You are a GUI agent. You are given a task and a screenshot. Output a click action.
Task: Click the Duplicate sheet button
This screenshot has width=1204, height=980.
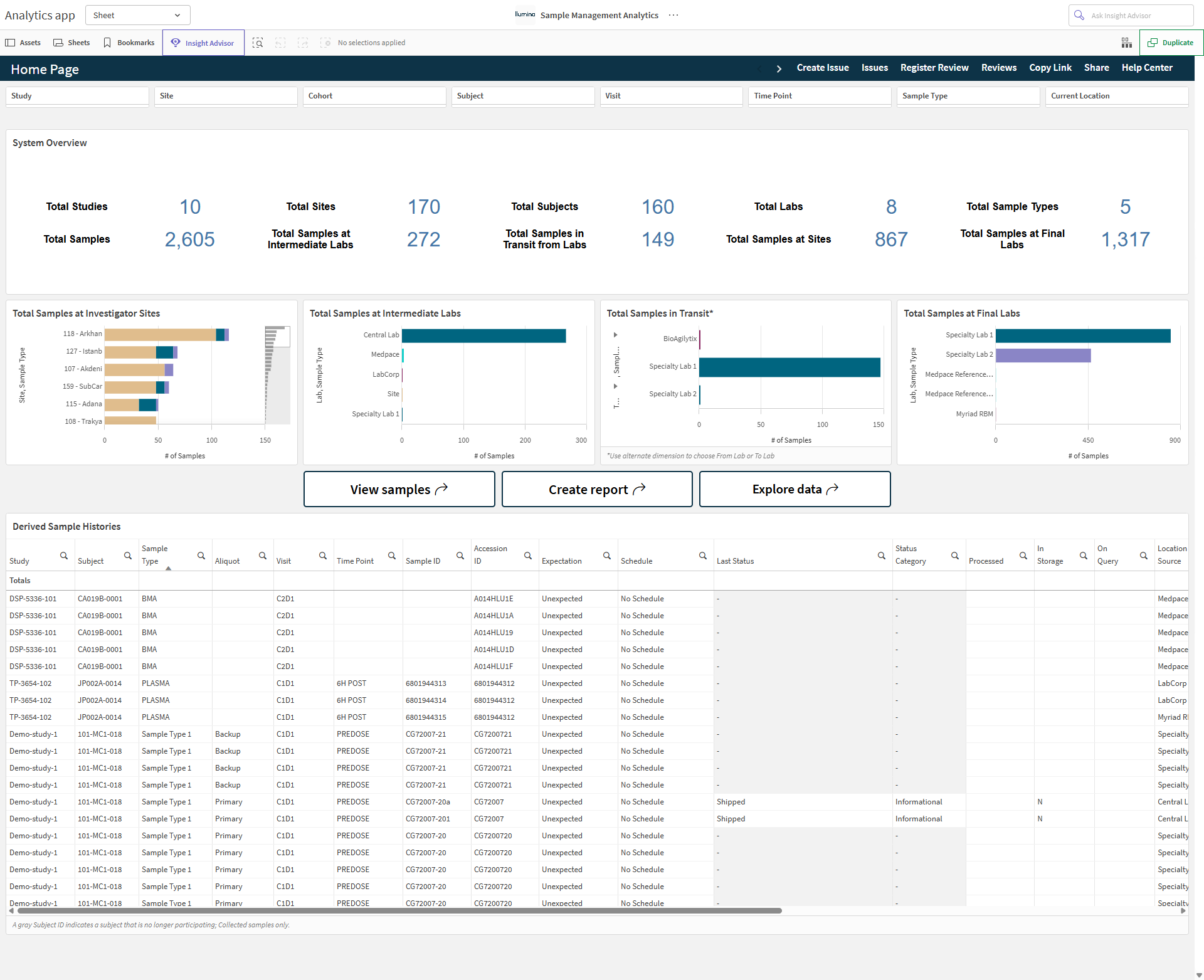(1171, 43)
